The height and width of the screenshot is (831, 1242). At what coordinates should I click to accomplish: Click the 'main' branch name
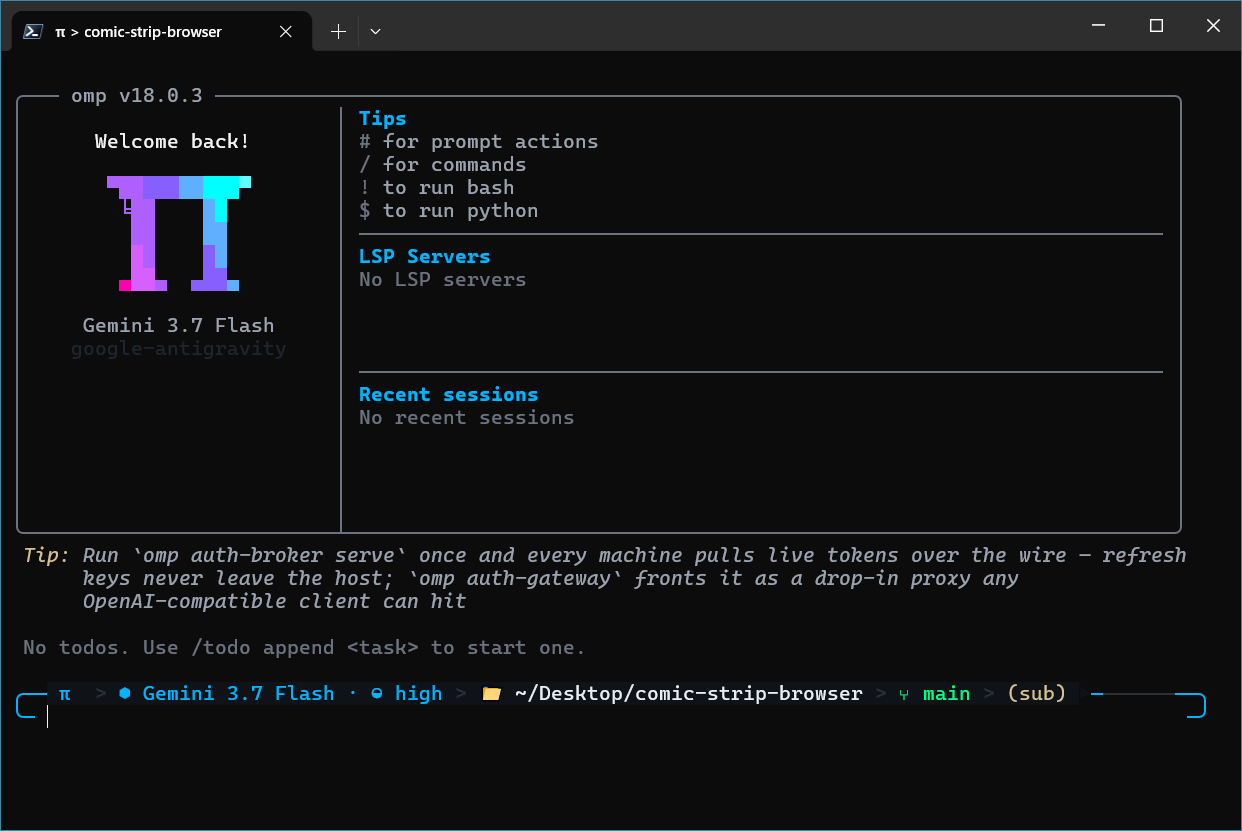pyautogui.click(x=946, y=693)
